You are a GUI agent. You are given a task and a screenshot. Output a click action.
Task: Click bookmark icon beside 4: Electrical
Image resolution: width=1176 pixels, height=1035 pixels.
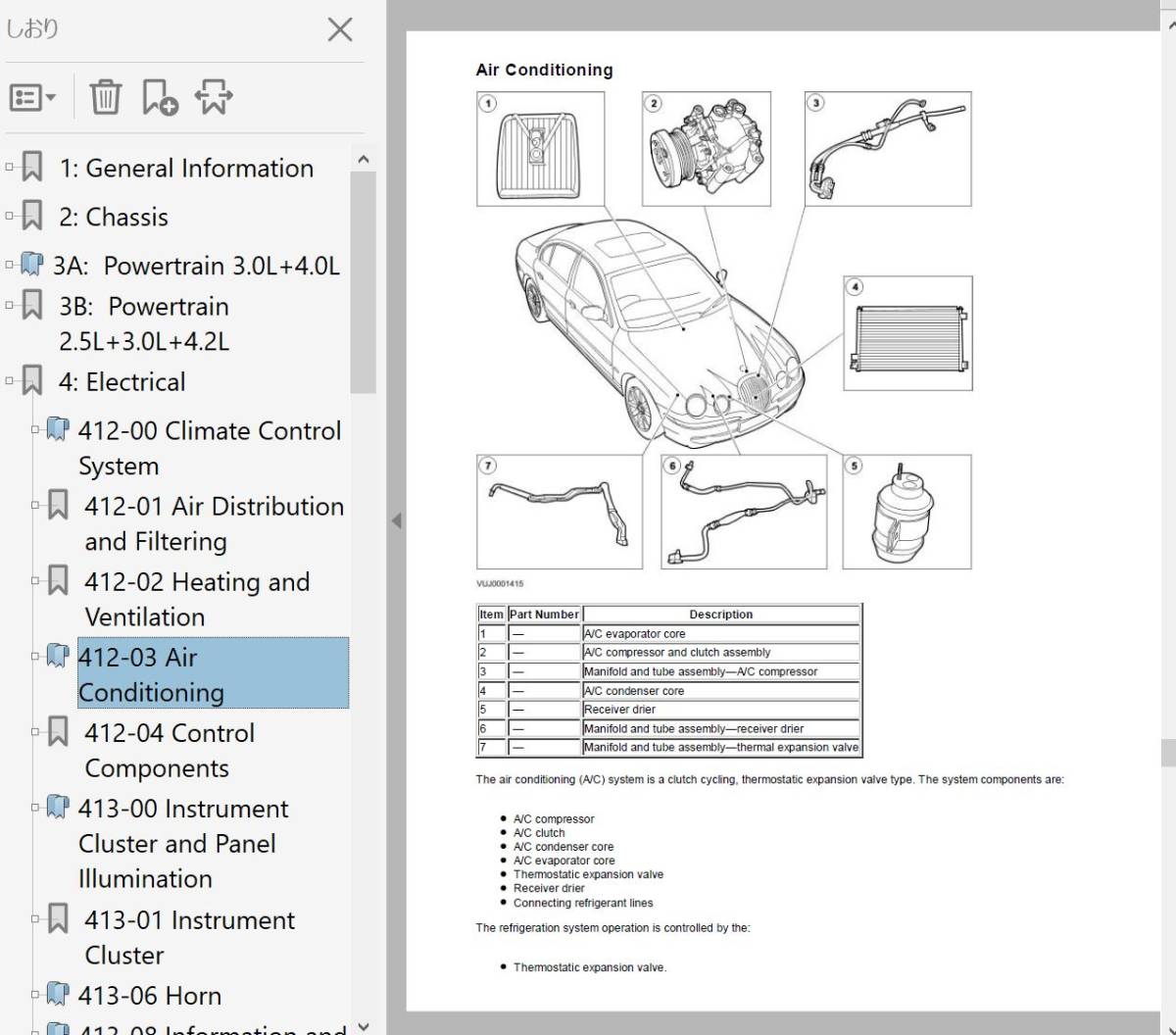32,381
